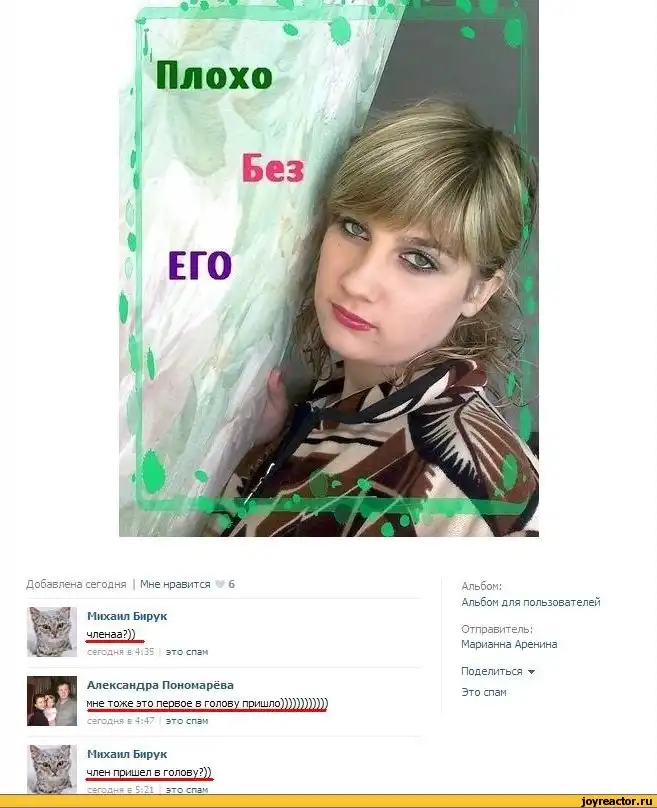Open Александра Пономарёва's family avatar
Image resolution: width=657 pixels, height=808 pixels.
[52, 701]
